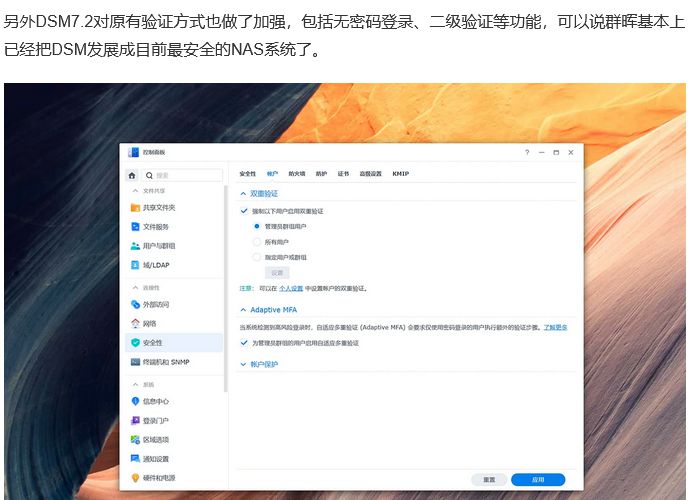Viewport: 689px width, 500px height.
Task: Click the 重置 reset button
Action: [489, 479]
